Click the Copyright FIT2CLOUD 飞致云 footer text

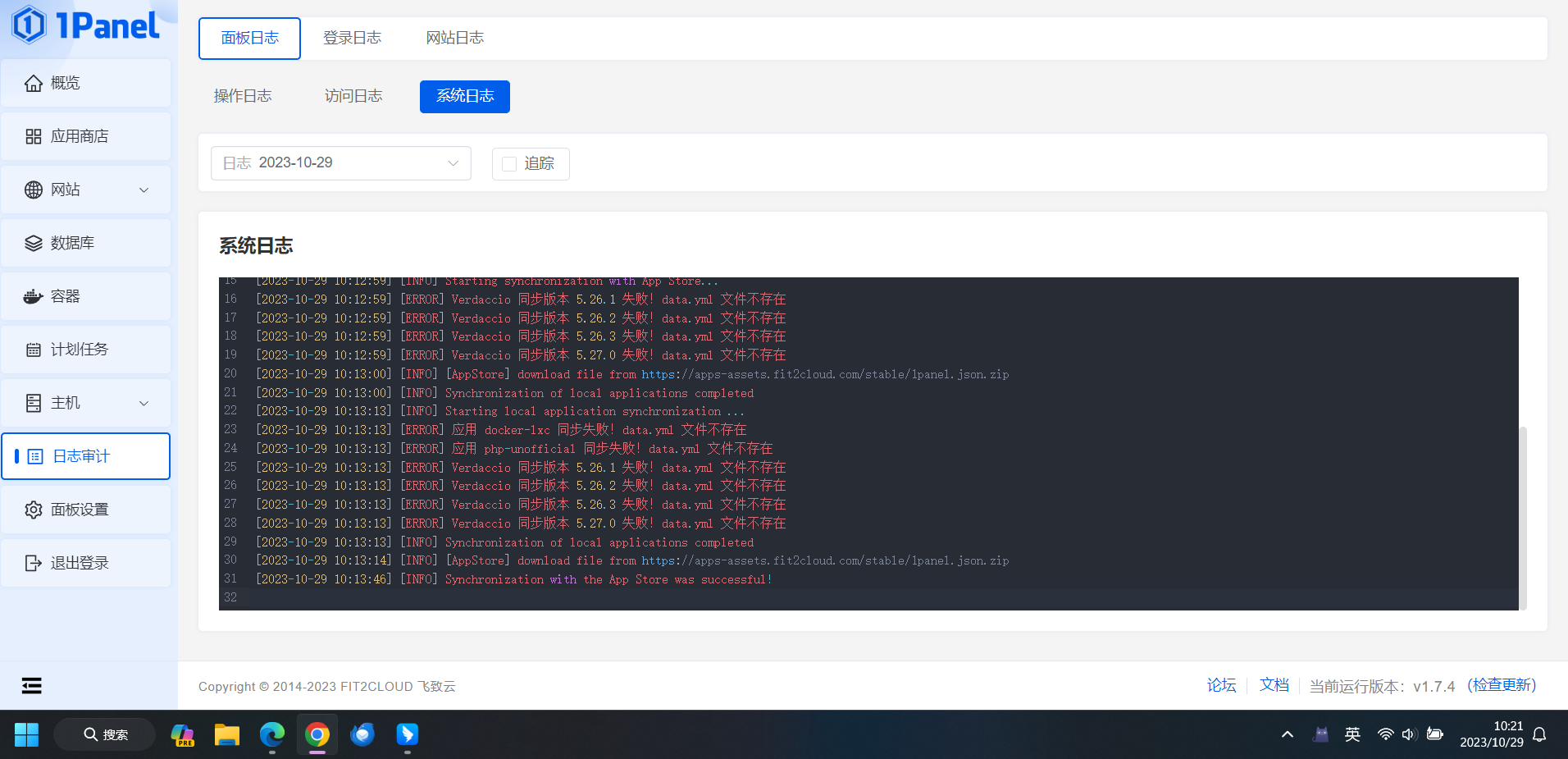(327, 686)
